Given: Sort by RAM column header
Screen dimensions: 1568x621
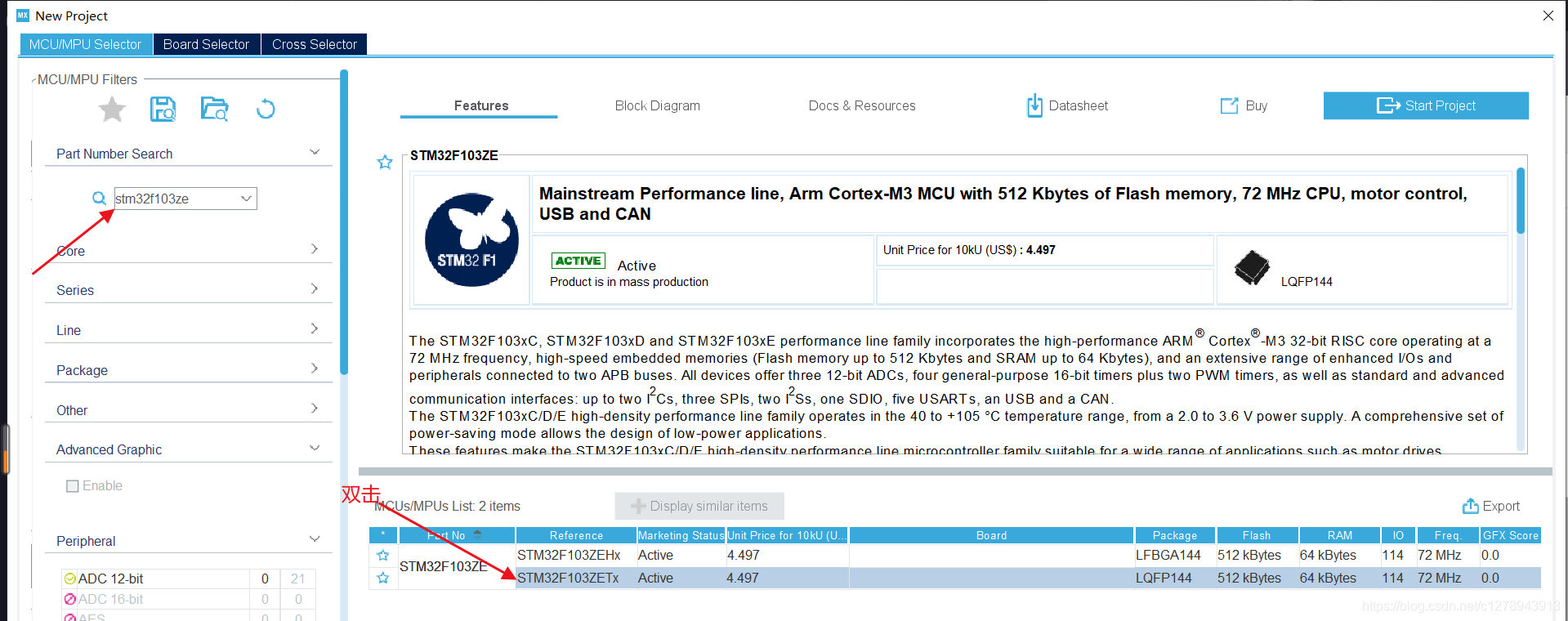Looking at the screenshot, I should (1339, 535).
